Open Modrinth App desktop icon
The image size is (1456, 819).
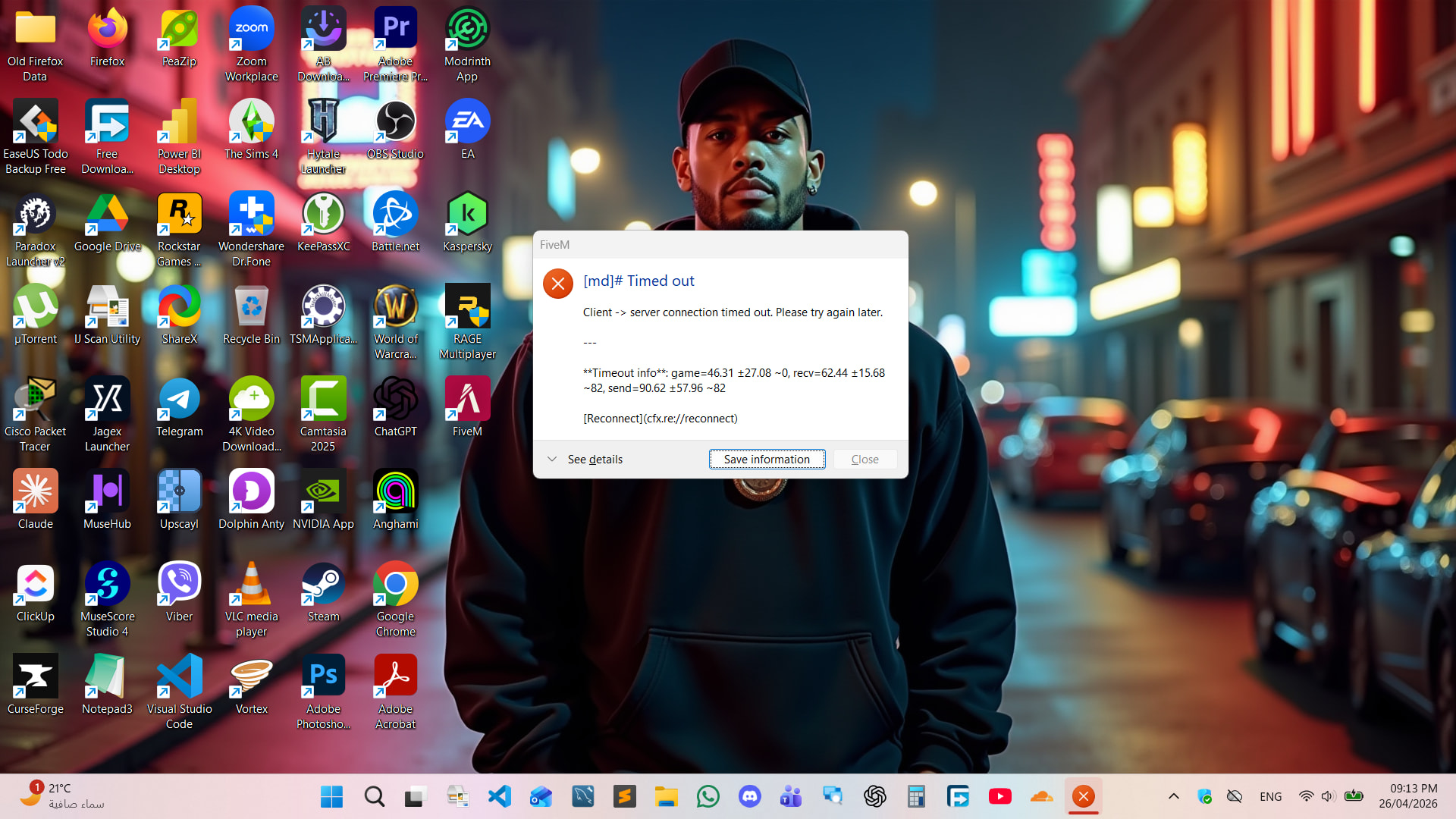click(467, 44)
